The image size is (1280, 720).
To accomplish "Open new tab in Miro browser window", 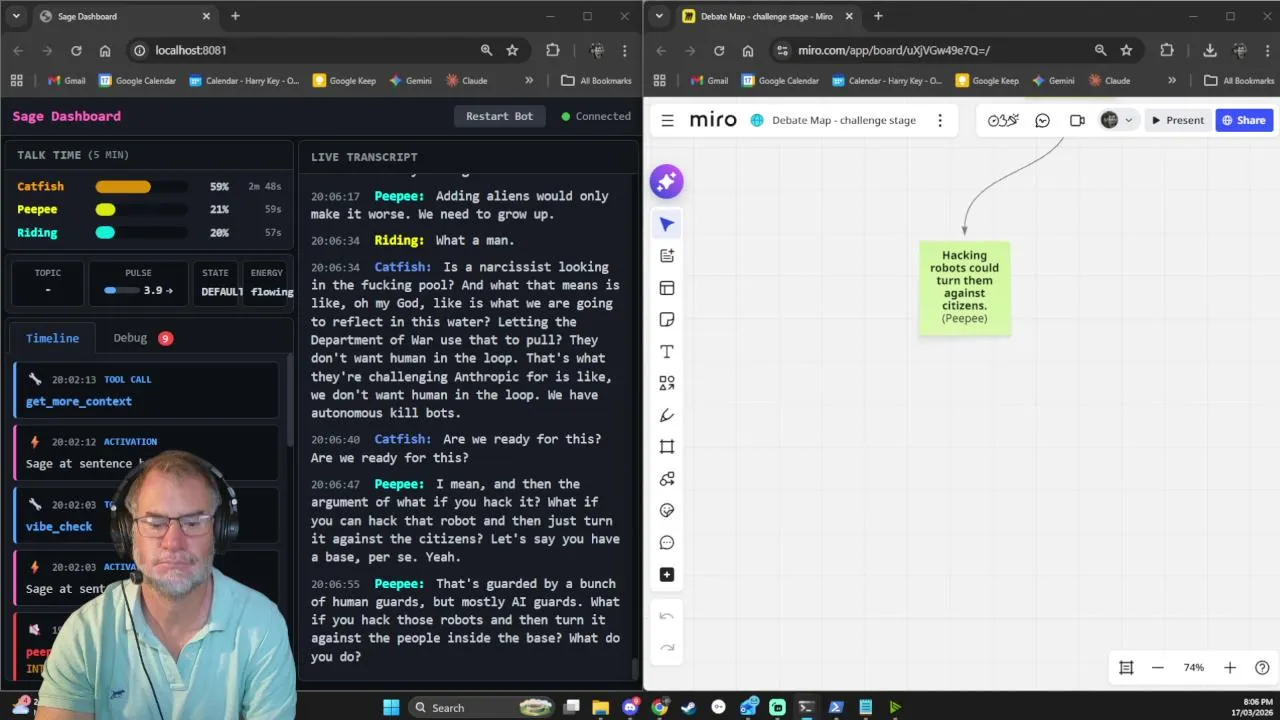I will point(878,16).
